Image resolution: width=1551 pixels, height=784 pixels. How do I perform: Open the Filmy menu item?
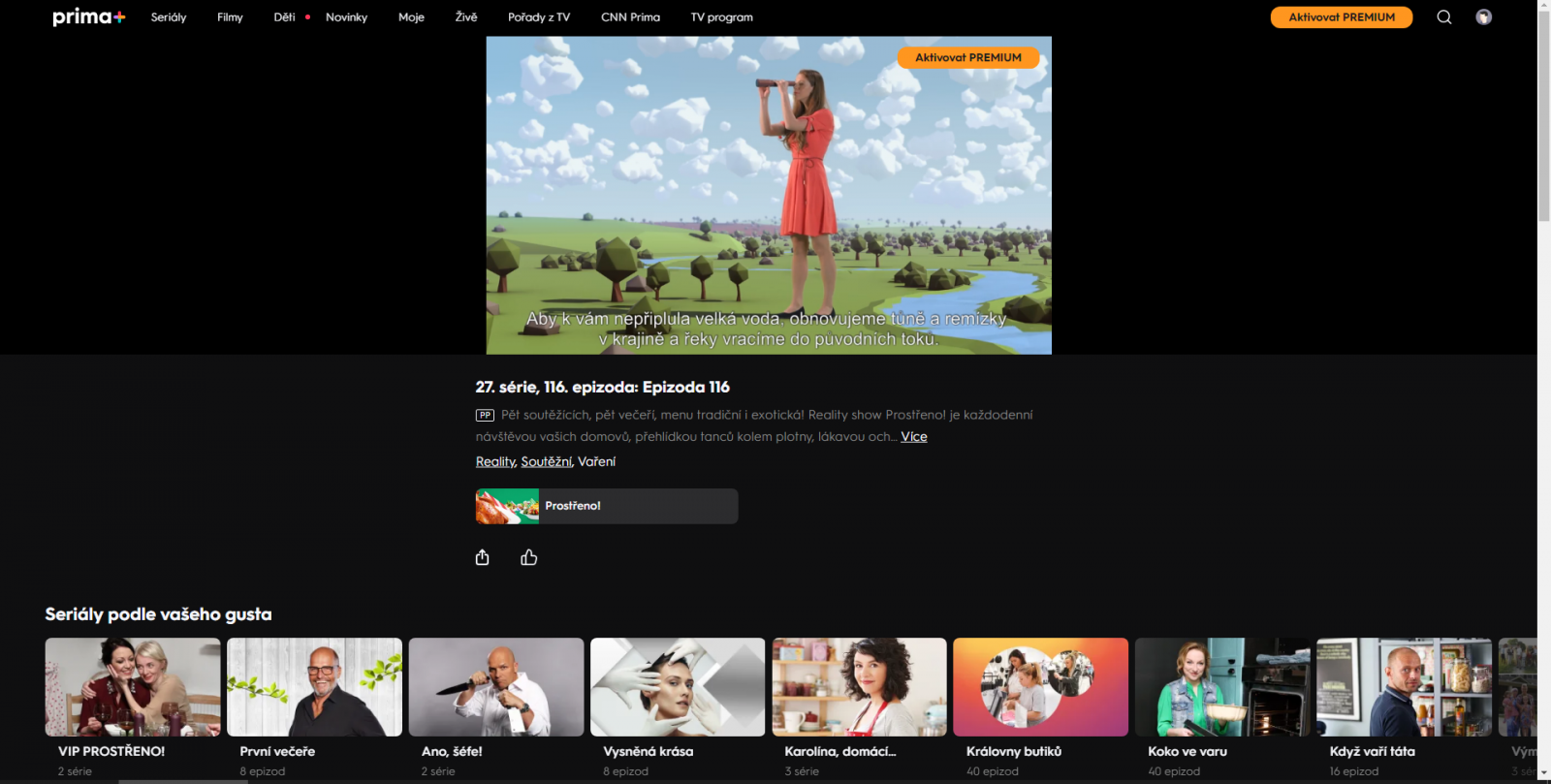click(230, 17)
